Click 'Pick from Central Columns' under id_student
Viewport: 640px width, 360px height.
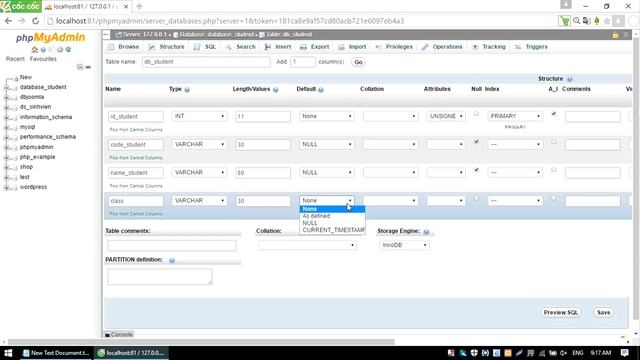136,130
